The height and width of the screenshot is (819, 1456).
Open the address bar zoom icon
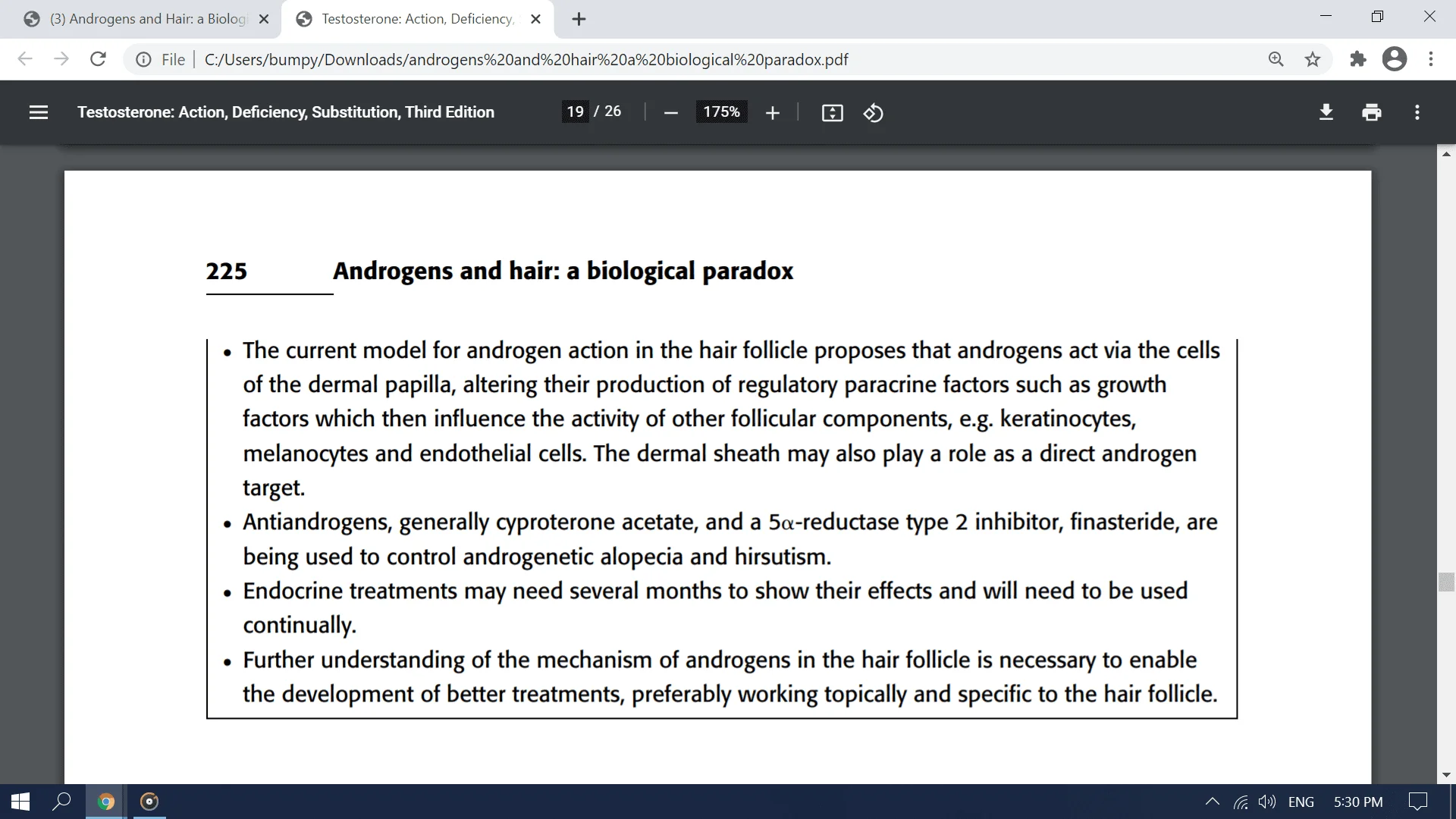[1276, 59]
